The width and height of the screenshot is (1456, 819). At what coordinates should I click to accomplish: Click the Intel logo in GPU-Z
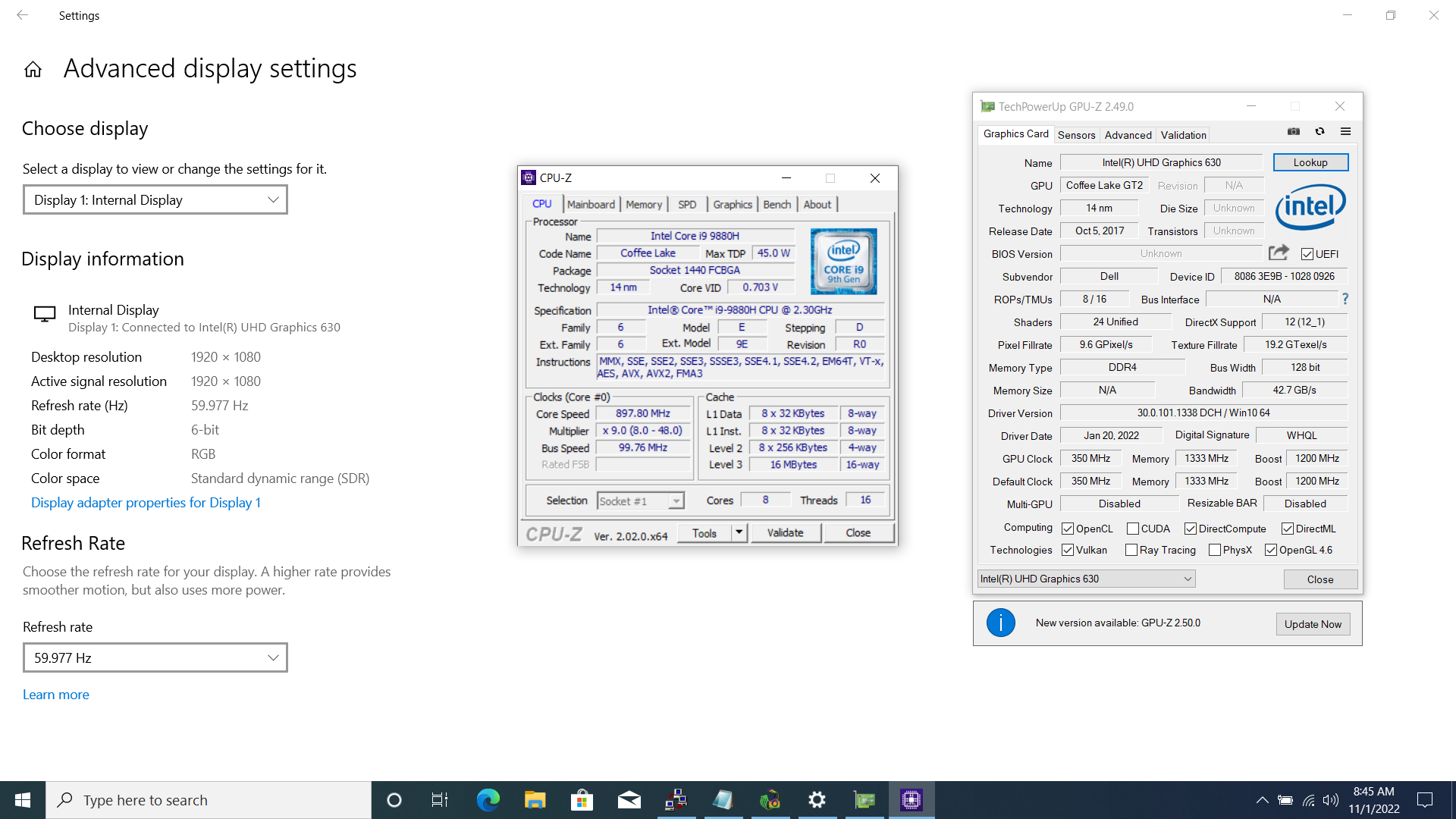tap(1310, 207)
